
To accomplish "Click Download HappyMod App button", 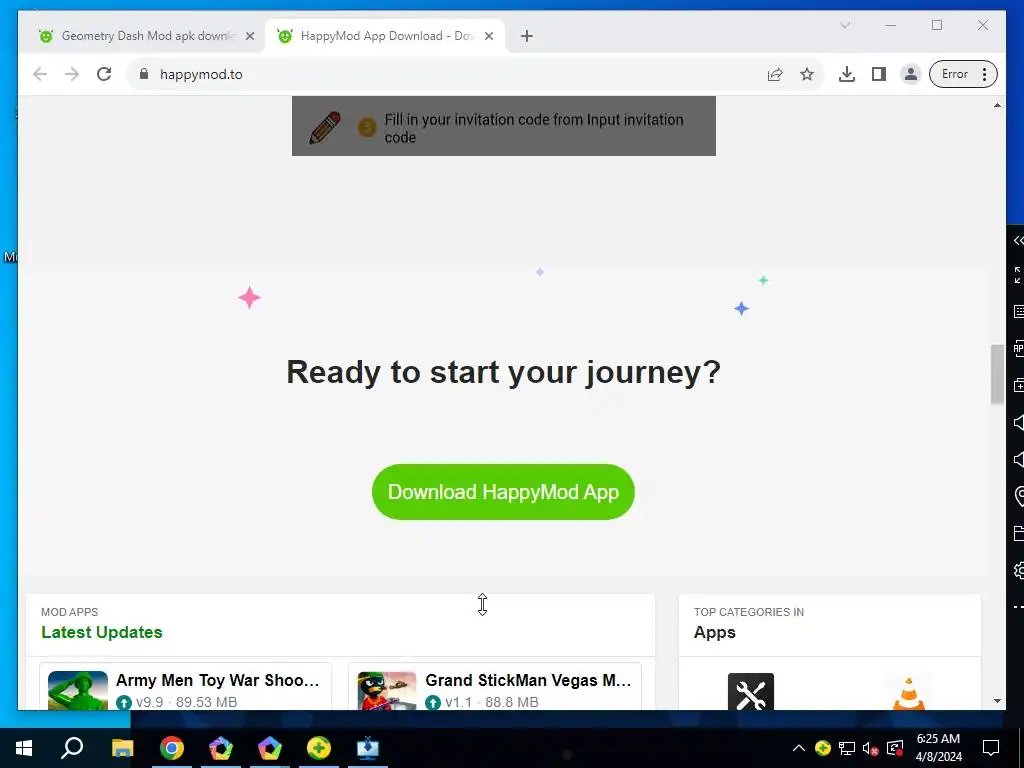I will pyautogui.click(x=503, y=492).
